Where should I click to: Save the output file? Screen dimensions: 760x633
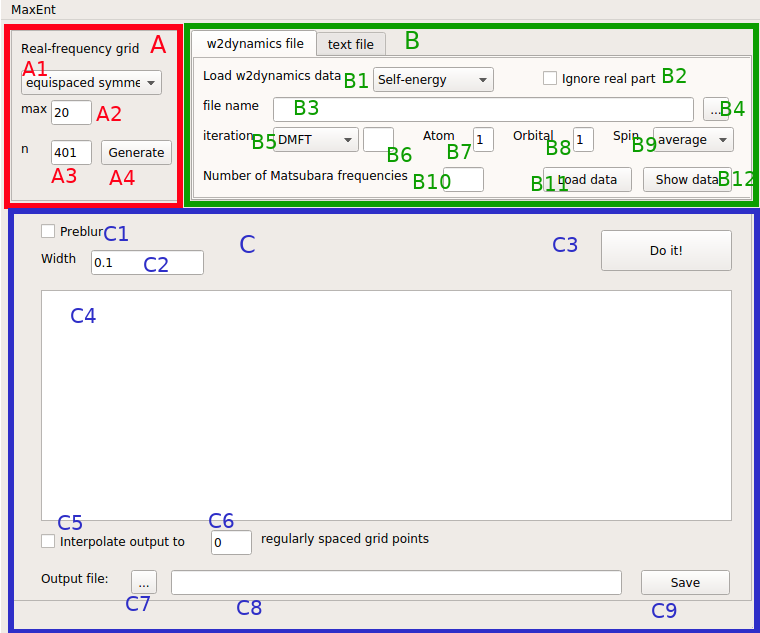(x=685, y=582)
